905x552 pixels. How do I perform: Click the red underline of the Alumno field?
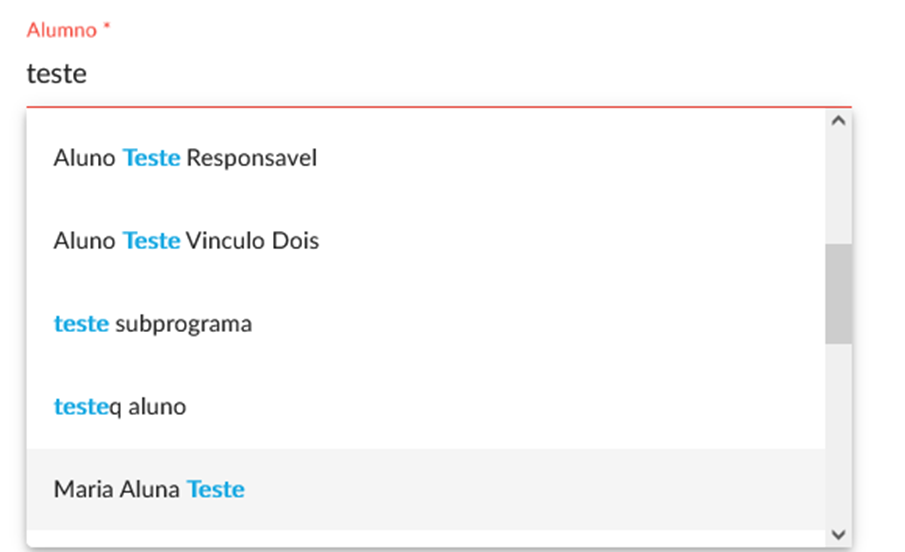440,106
